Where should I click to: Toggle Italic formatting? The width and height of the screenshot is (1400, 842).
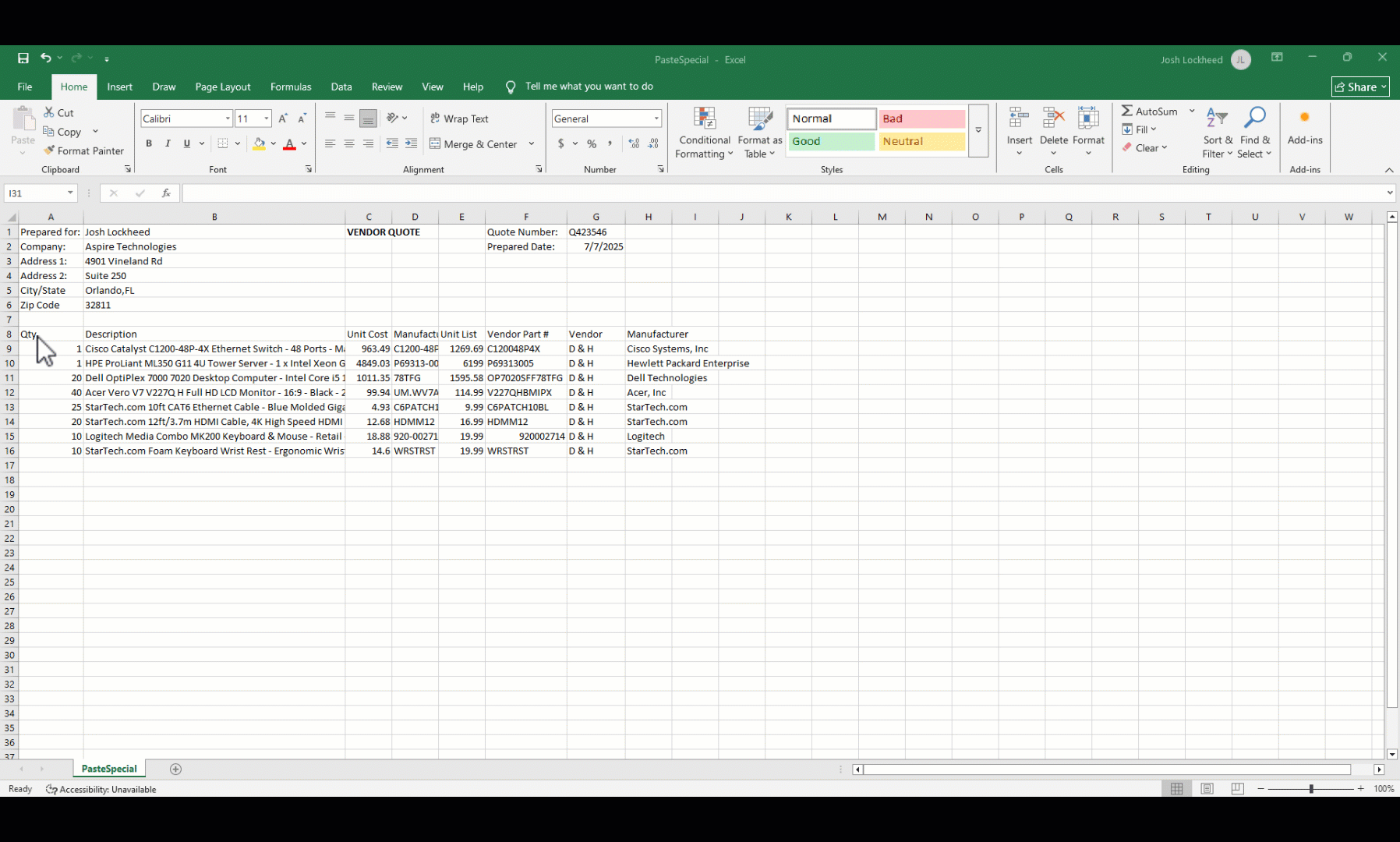point(168,143)
